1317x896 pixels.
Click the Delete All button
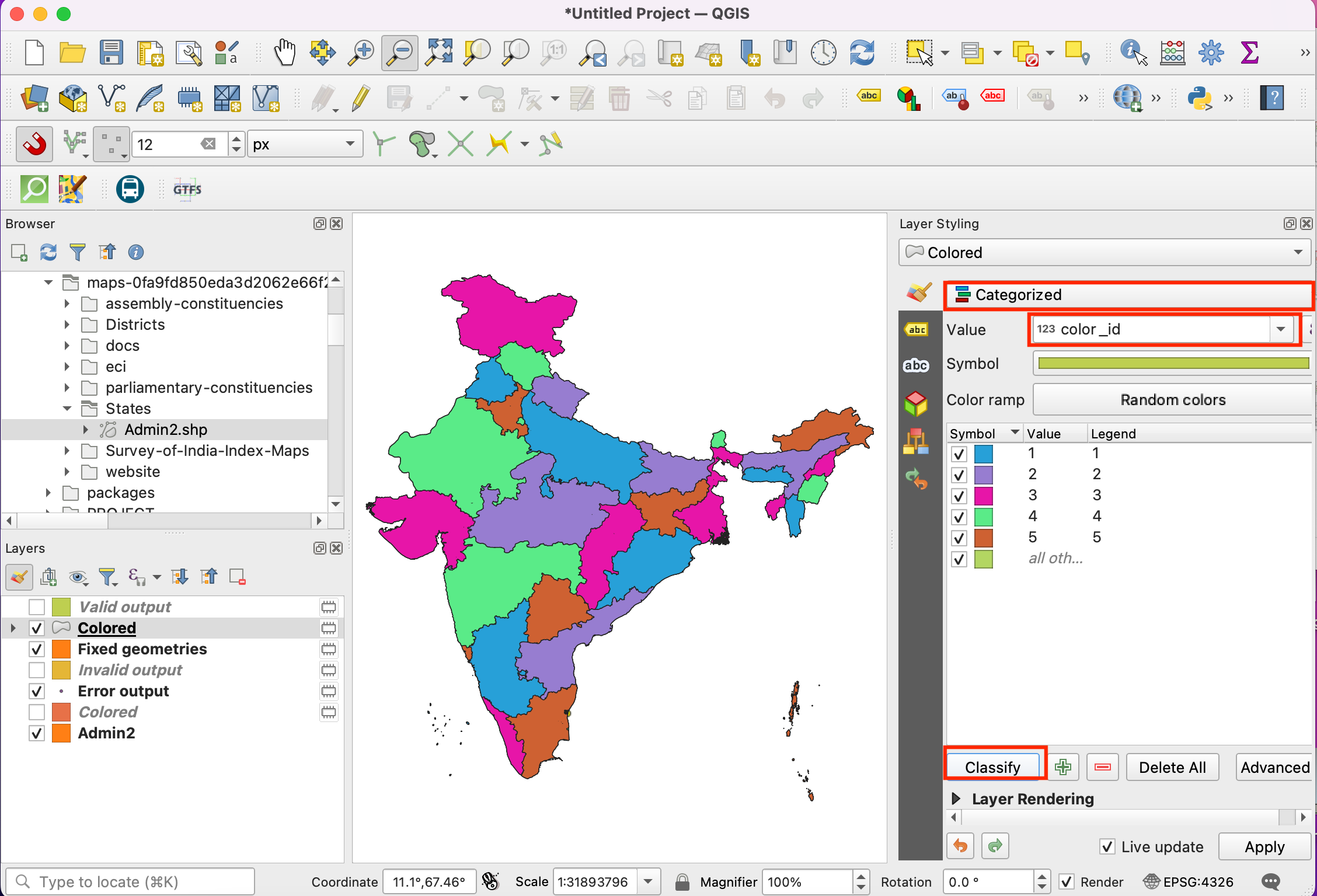click(x=1172, y=767)
